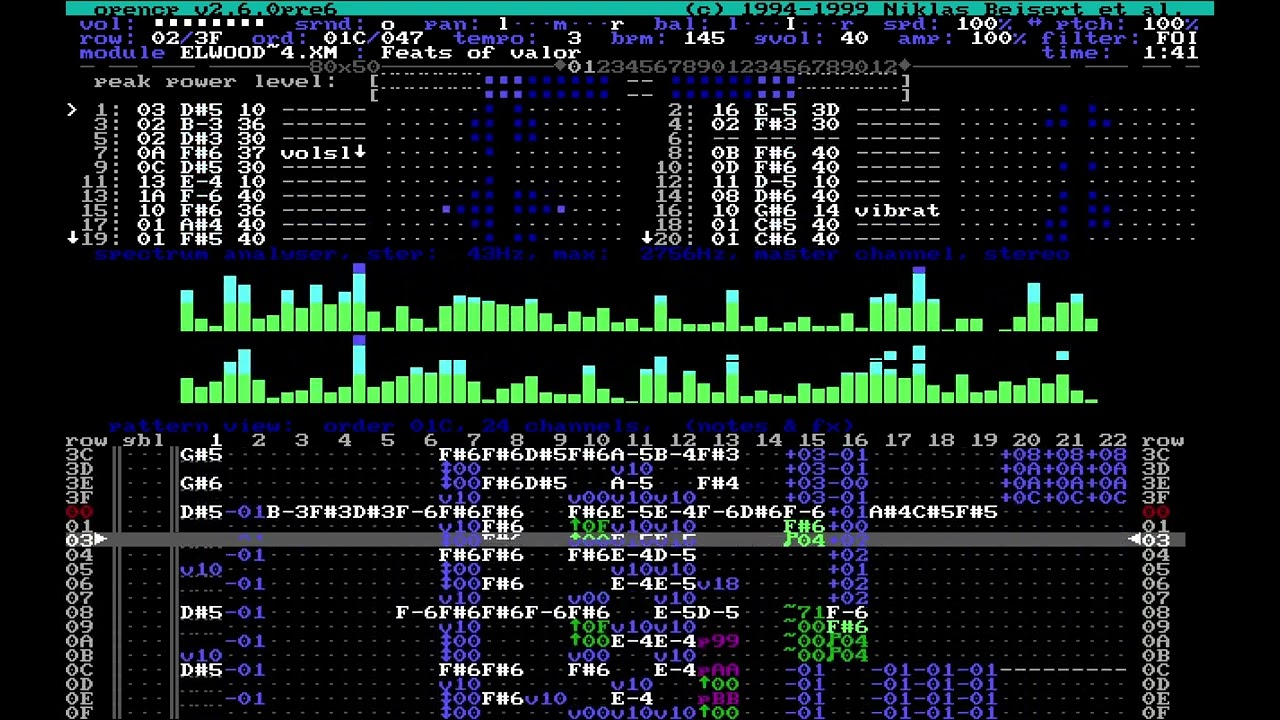Click the channel 1 selection arrow marker
Screen dimensions: 1280x720
72,110
